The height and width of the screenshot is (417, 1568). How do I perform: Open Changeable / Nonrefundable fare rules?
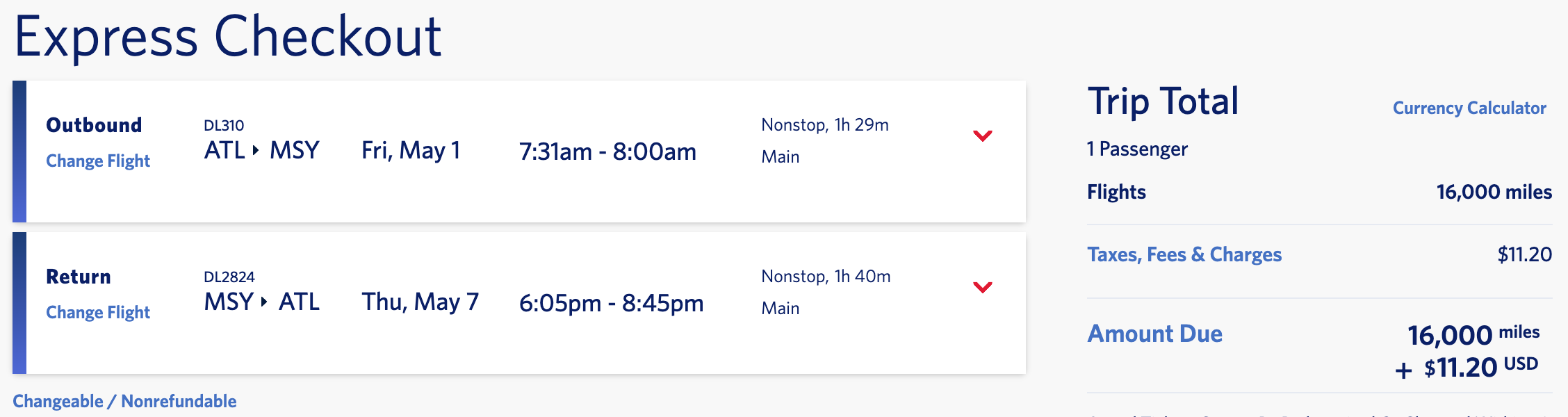point(124,401)
